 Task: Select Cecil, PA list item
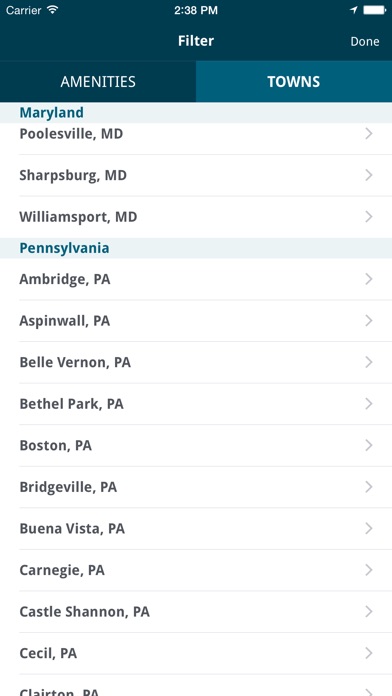pos(196,653)
